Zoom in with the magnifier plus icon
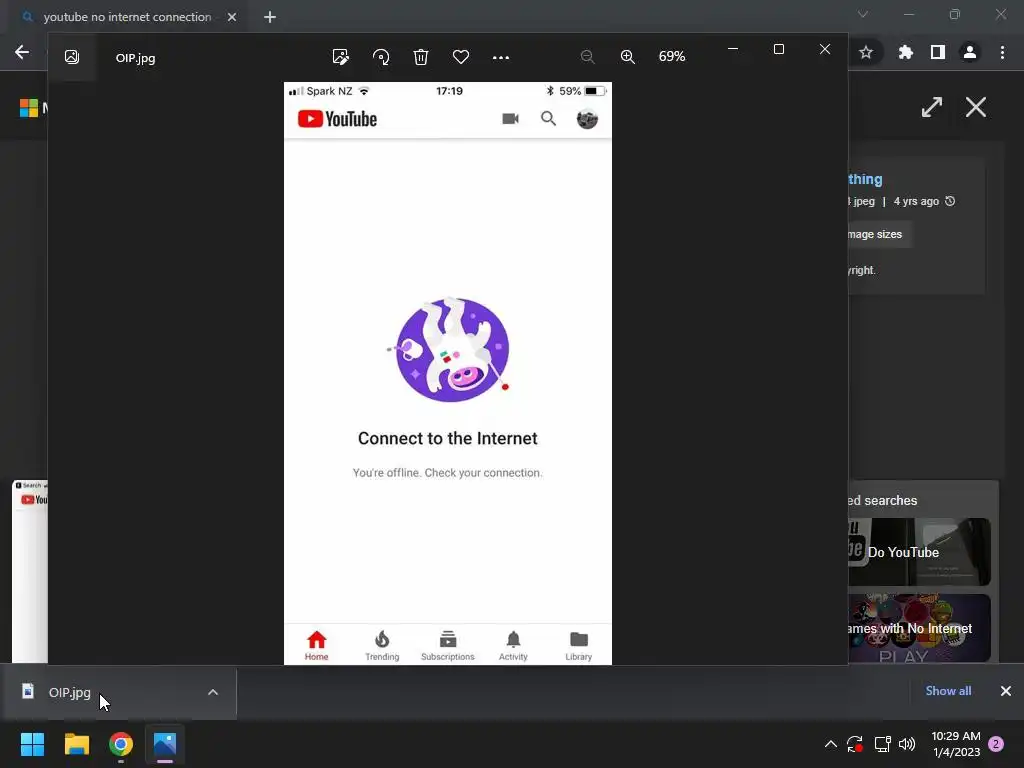The image size is (1024, 768). [x=628, y=57]
